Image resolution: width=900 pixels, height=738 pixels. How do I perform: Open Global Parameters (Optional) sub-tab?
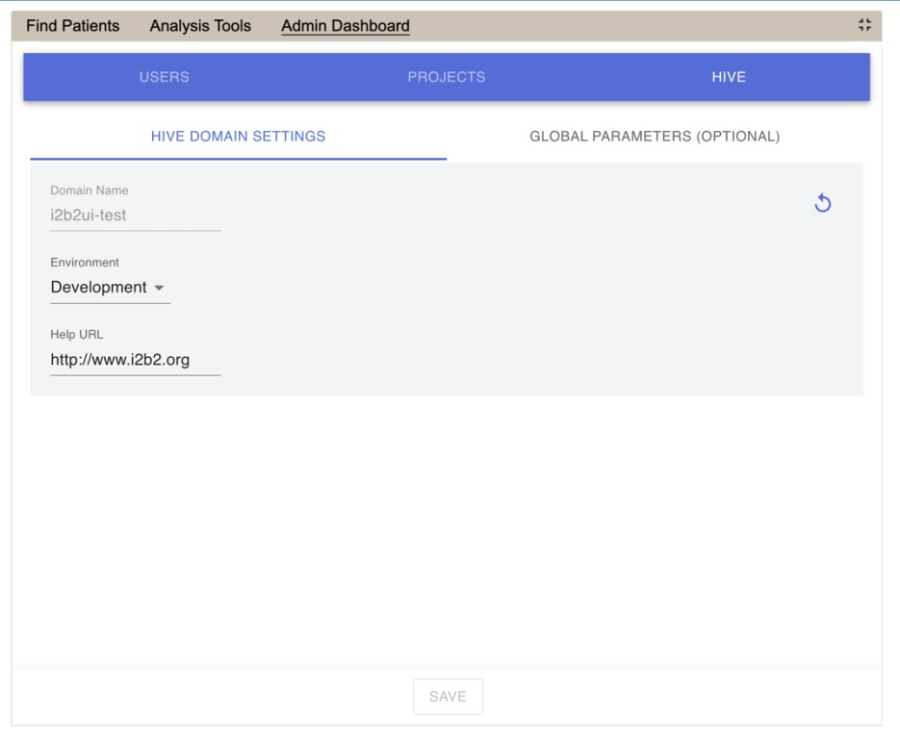coord(654,137)
